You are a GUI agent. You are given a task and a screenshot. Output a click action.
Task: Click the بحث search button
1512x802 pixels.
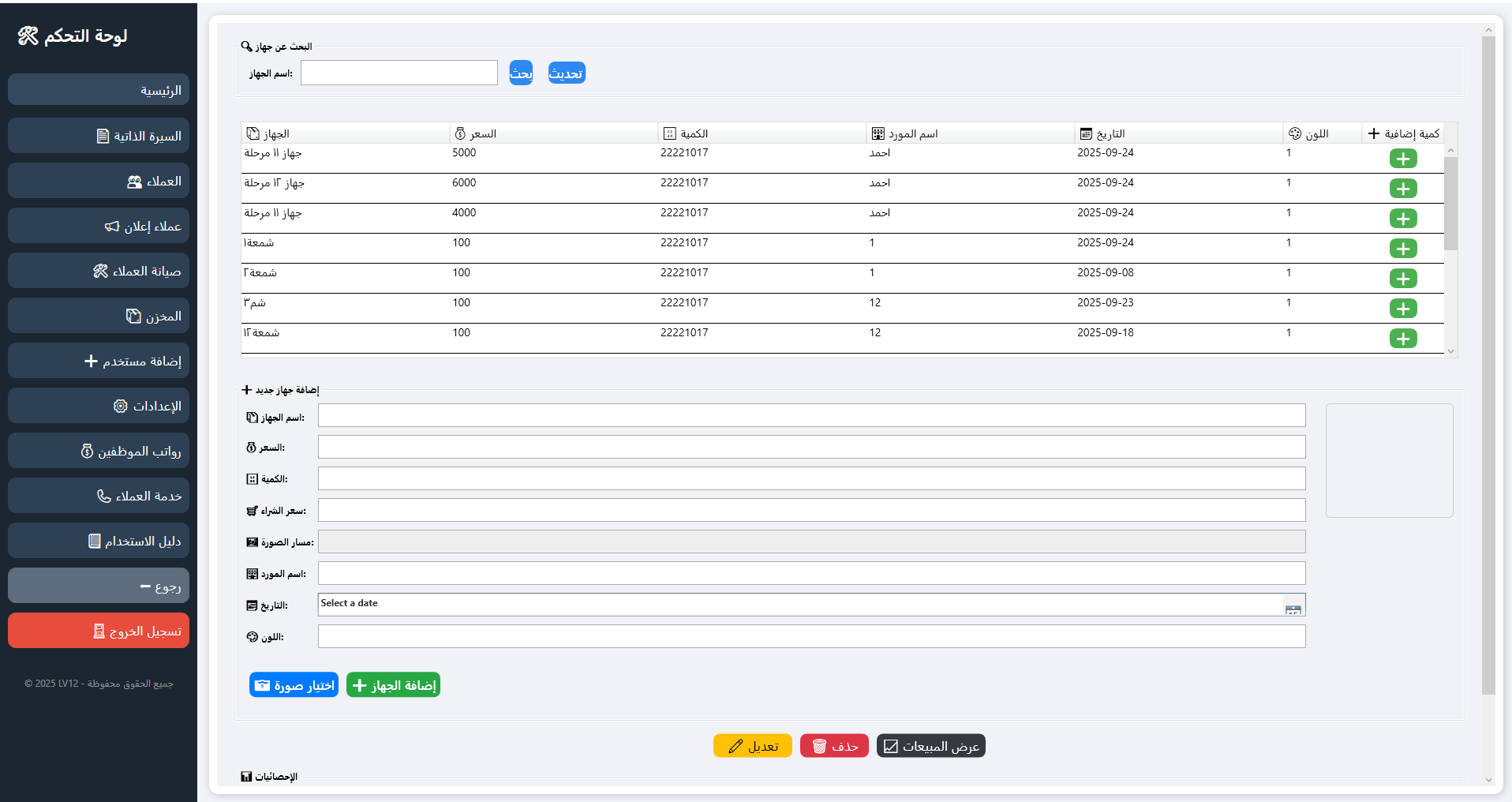521,73
